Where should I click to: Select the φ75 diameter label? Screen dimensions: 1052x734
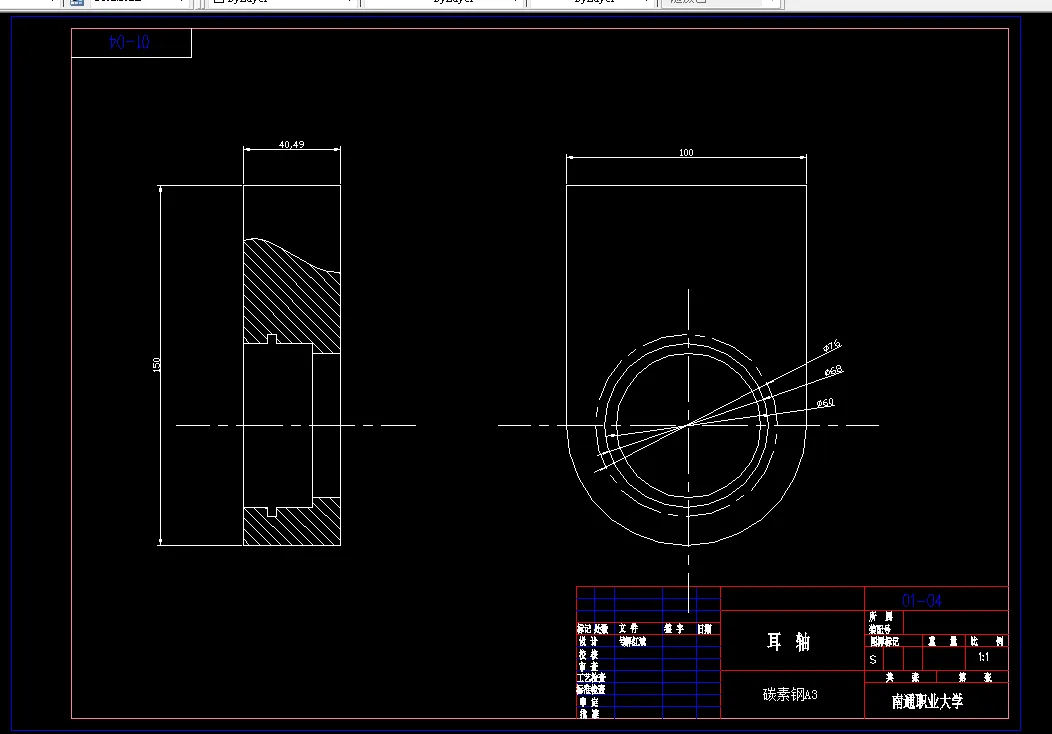pos(832,346)
